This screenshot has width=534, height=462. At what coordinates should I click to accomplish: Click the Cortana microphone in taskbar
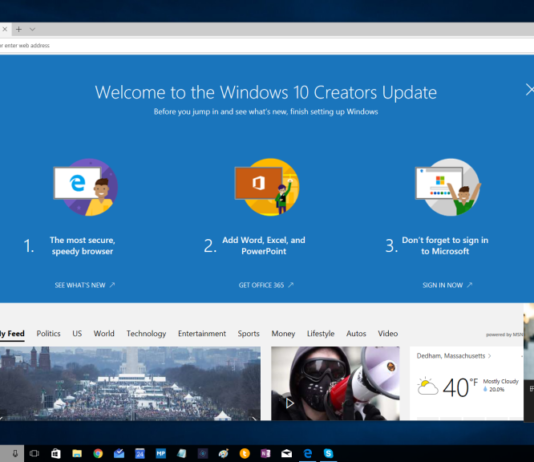coord(15,453)
